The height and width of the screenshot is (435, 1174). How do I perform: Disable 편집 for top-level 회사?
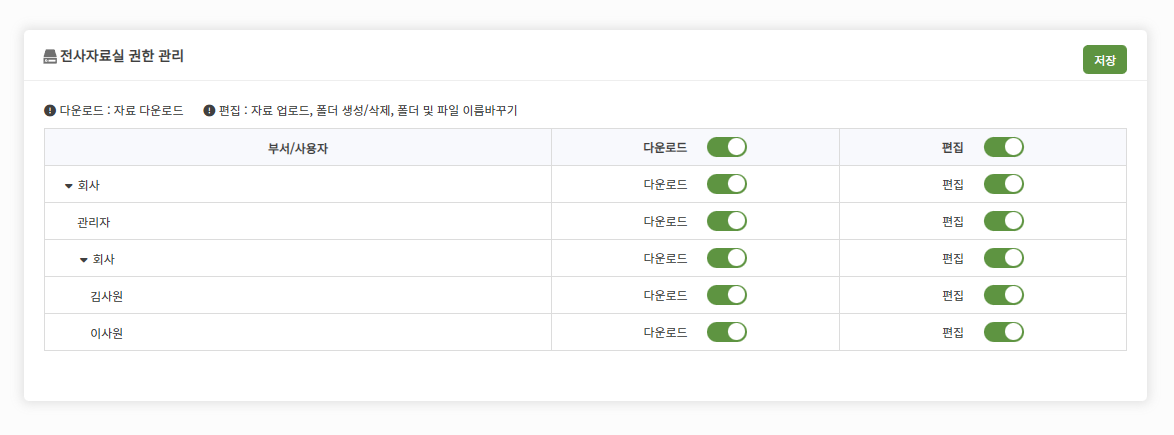click(x=1003, y=184)
